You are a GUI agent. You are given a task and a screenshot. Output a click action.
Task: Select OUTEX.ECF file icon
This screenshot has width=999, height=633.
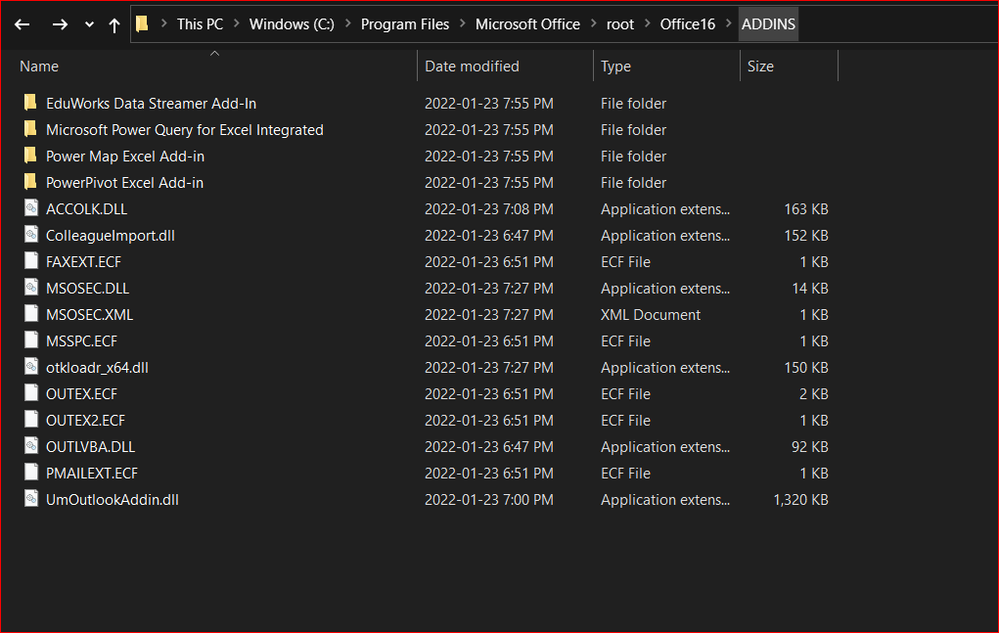point(31,393)
